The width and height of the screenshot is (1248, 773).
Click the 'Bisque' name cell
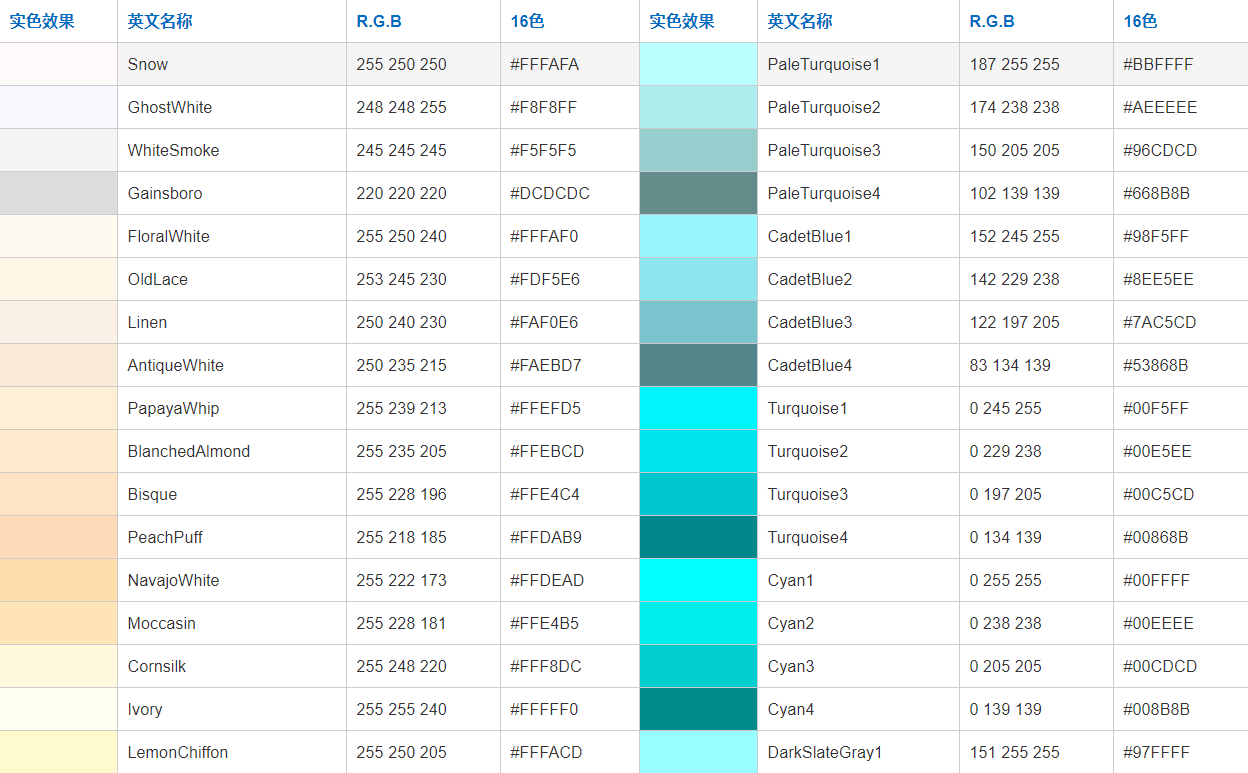[232, 494]
